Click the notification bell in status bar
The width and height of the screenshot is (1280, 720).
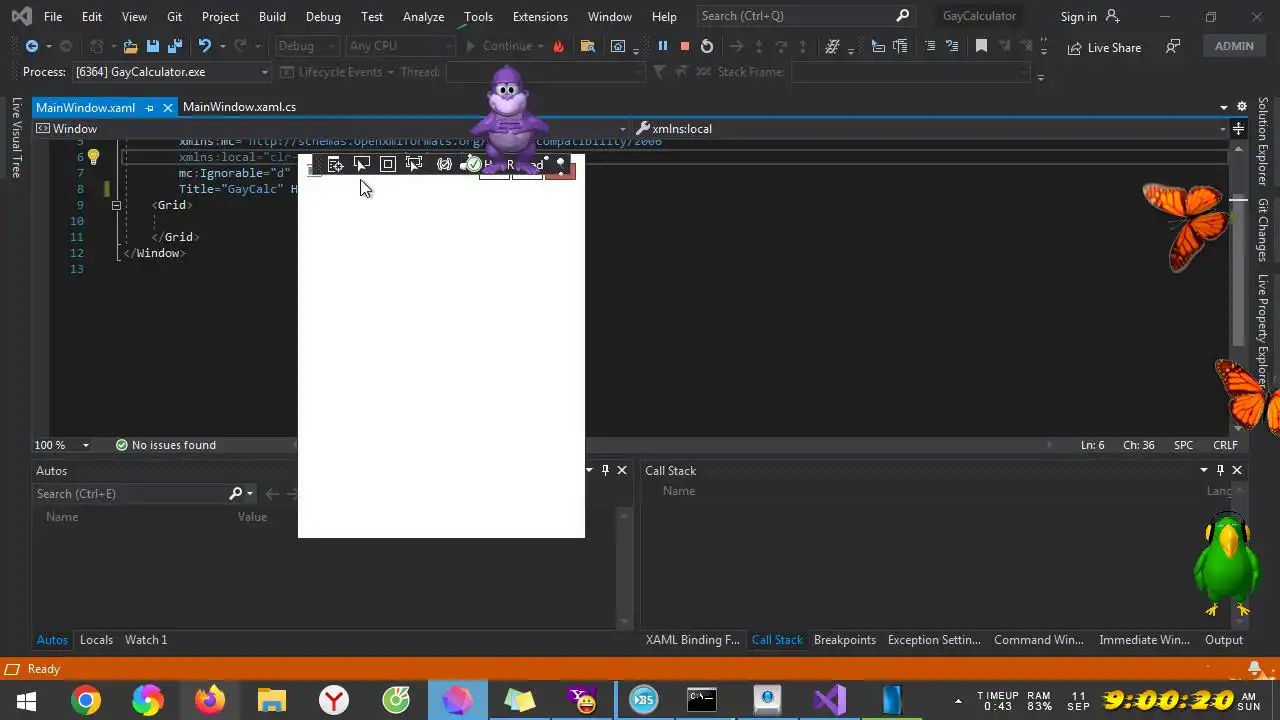1255,668
